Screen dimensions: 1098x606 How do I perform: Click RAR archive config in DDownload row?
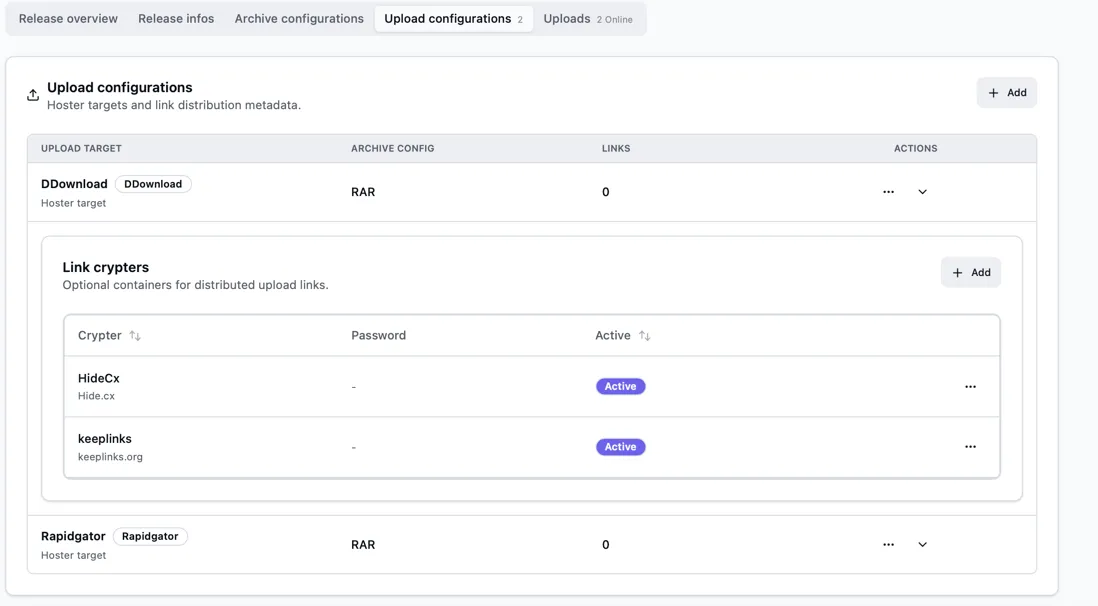tap(363, 192)
